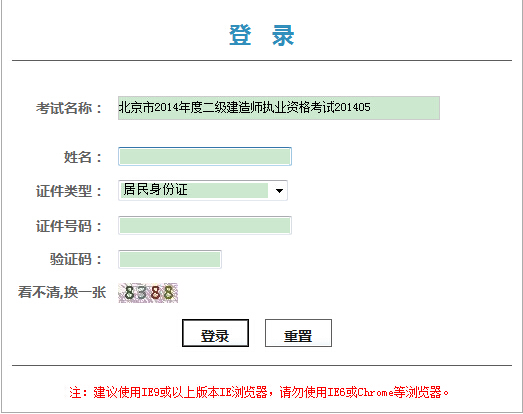Viewport: 523px width, 414px height.
Task: Click 居民身份证 text inside the dropdown
Action: [155, 189]
